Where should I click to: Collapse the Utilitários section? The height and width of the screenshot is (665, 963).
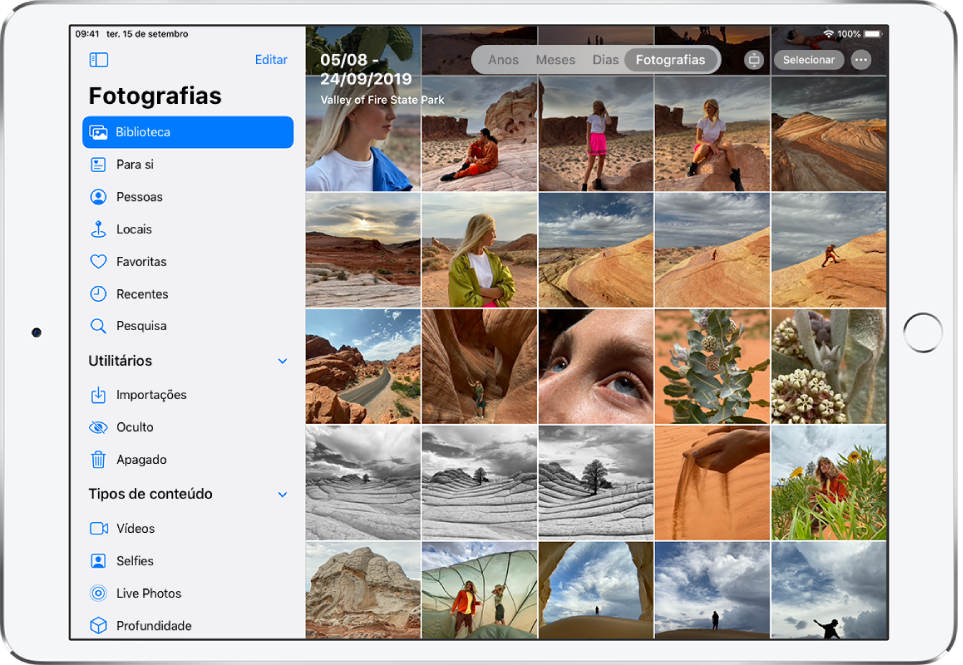click(x=283, y=361)
